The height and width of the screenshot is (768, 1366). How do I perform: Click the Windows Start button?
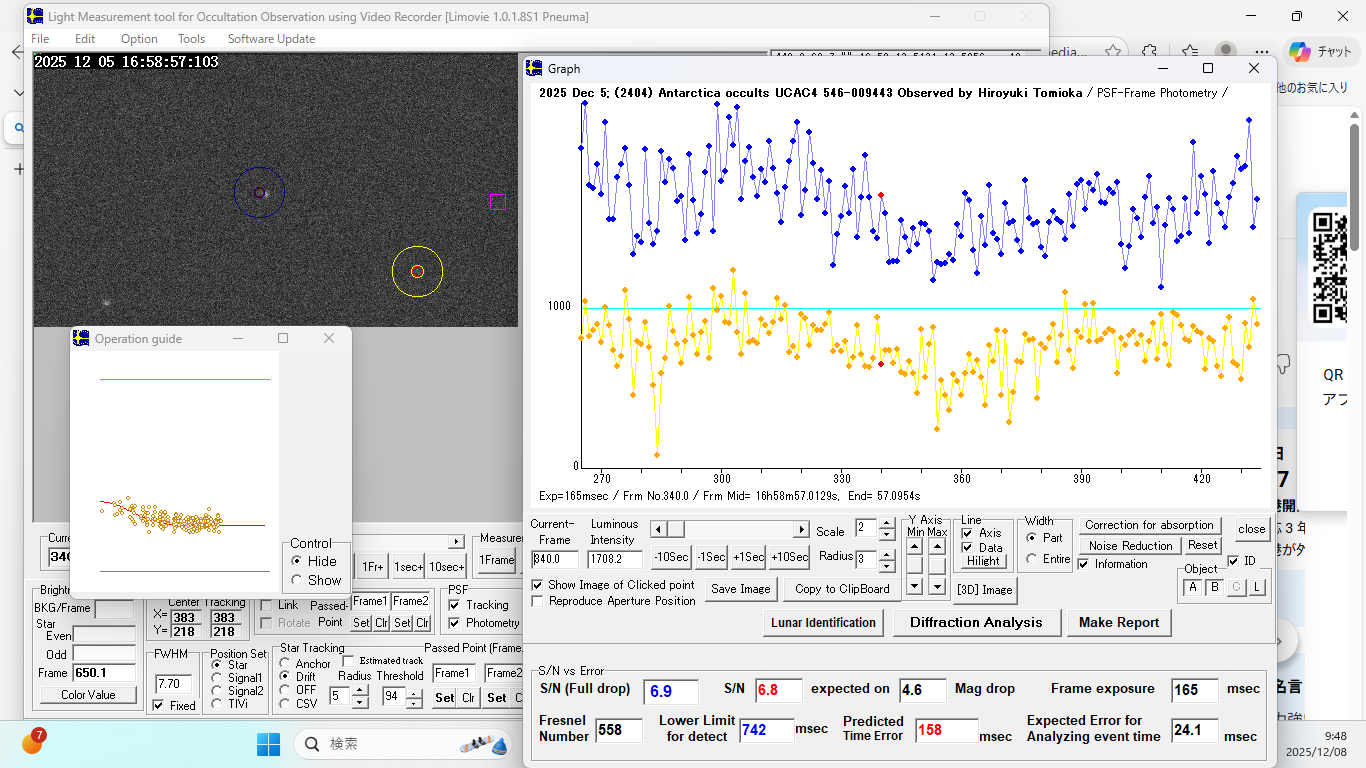tap(269, 744)
